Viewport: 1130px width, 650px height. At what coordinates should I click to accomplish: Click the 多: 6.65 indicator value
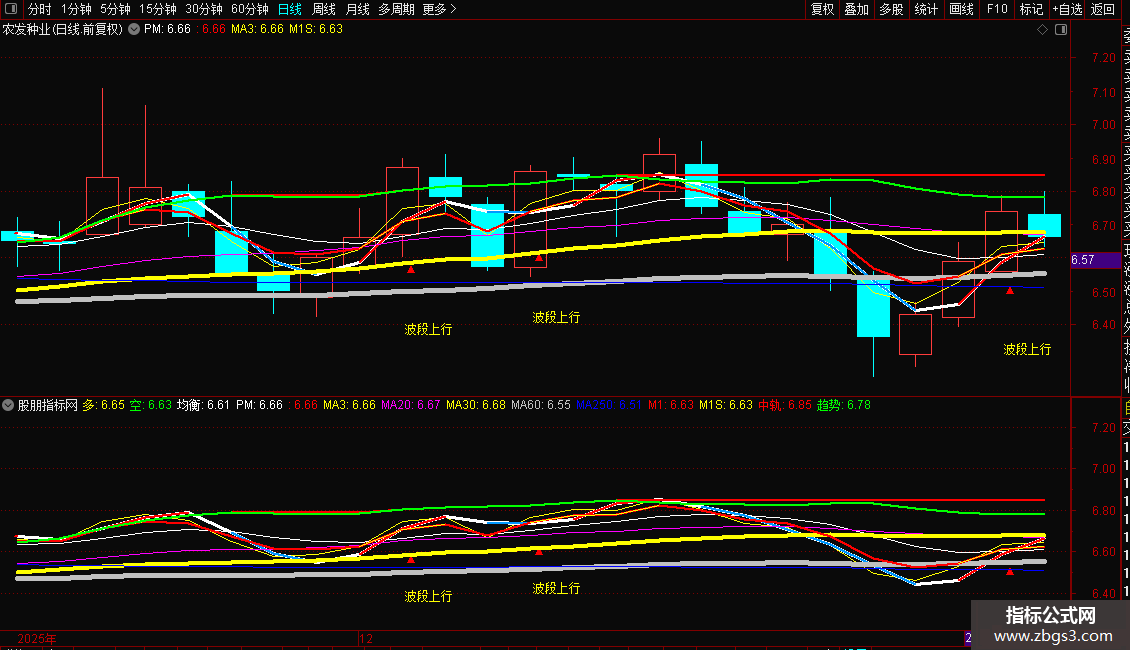[104, 405]
